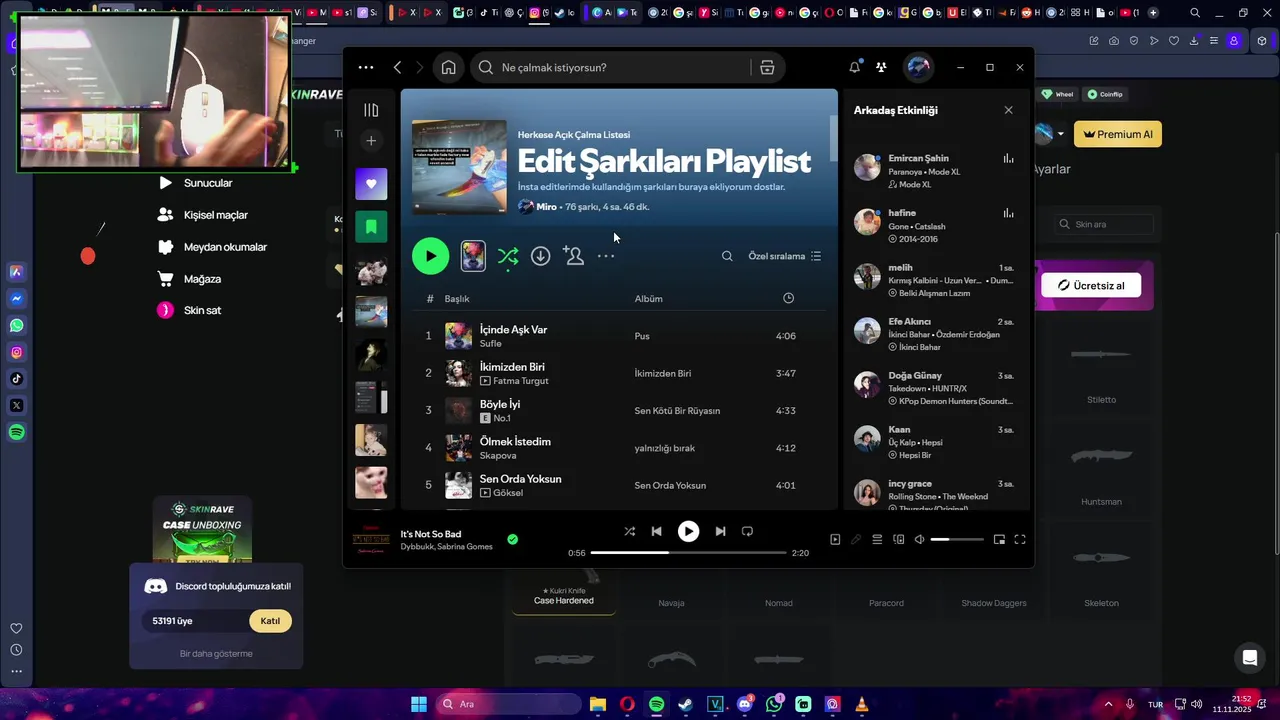Open album Sen Kötü Bir Rüyasın
This screenshot has height=720, width=1280.
677,411
